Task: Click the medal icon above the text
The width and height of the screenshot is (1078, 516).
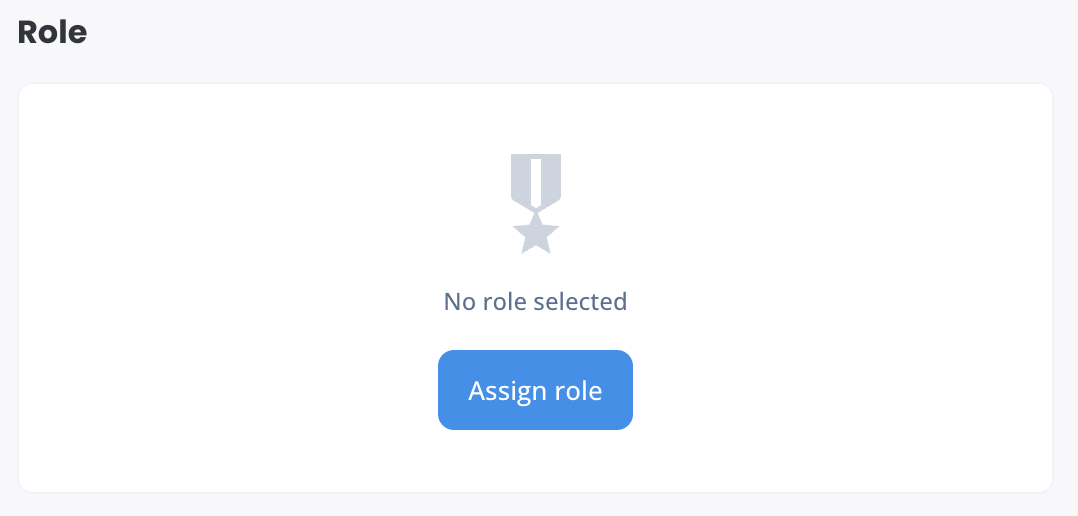Action: coord(536,204)
